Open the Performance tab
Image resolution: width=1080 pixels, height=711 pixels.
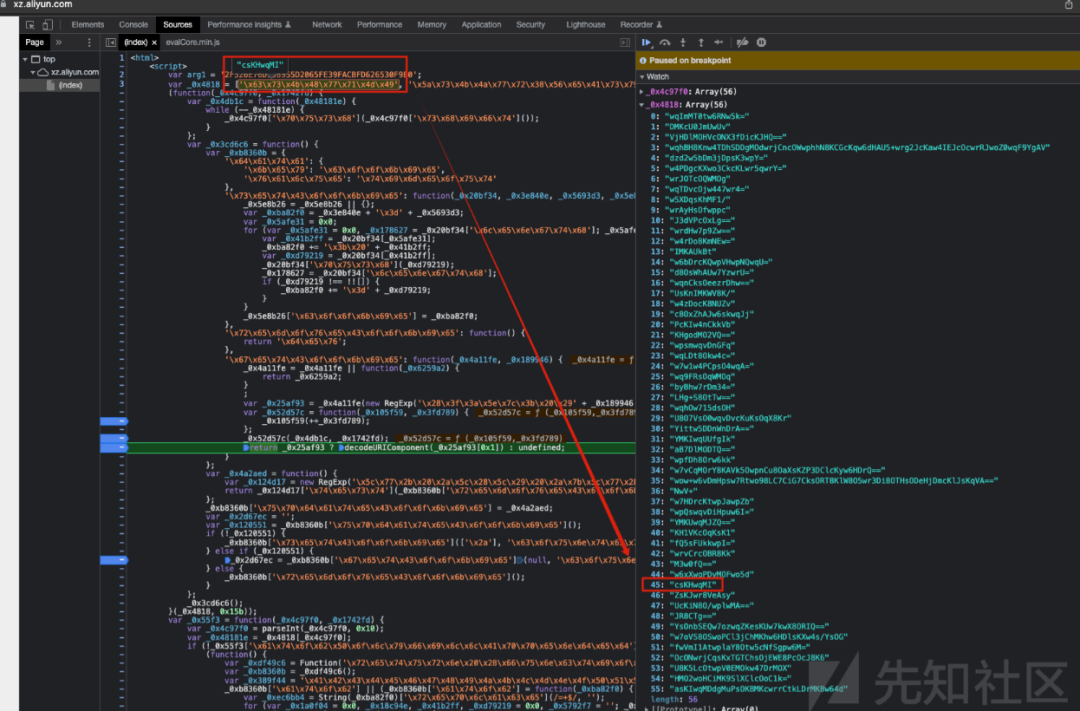380,25
